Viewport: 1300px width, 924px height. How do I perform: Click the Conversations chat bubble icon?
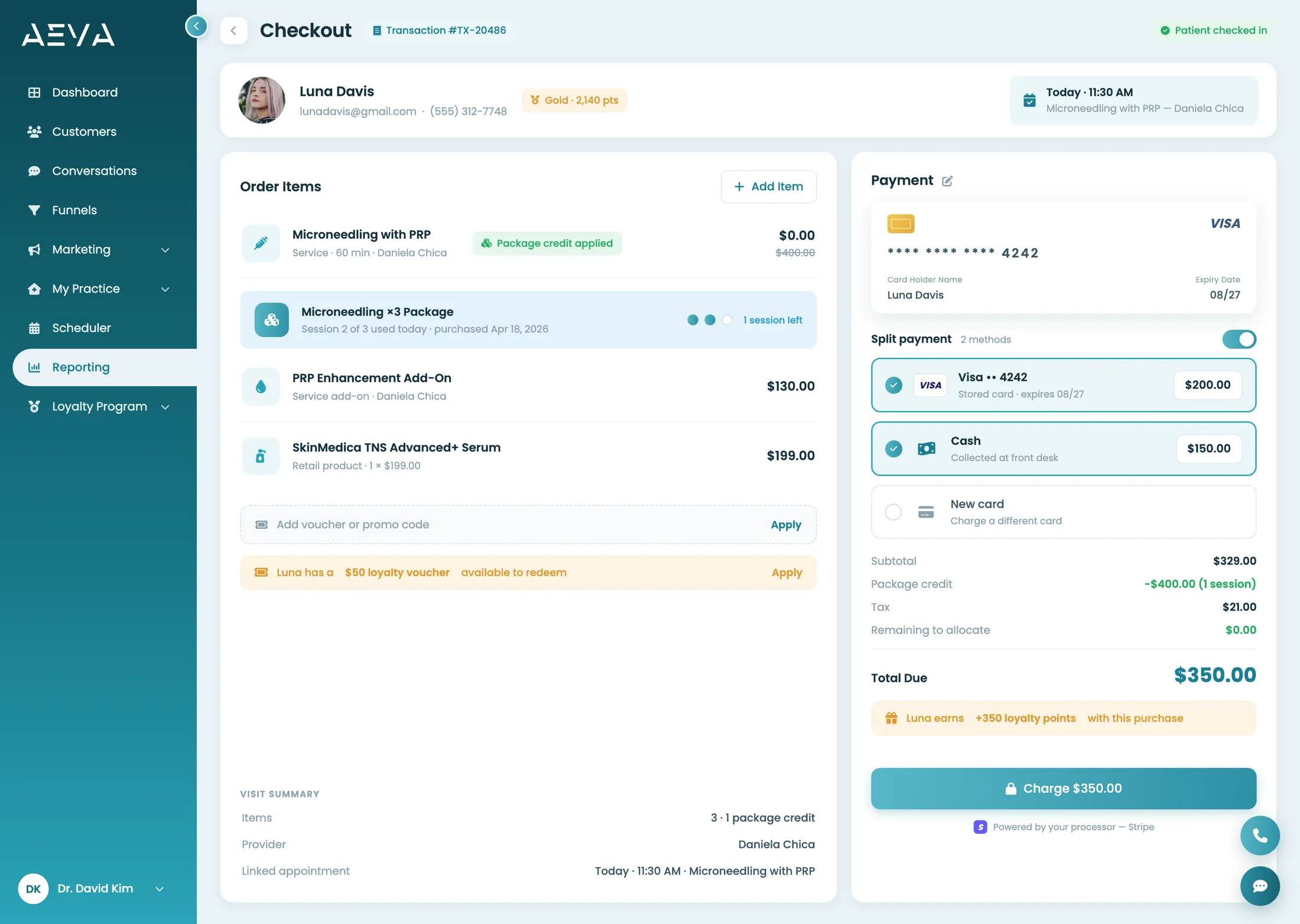click(x=34, y=171)
